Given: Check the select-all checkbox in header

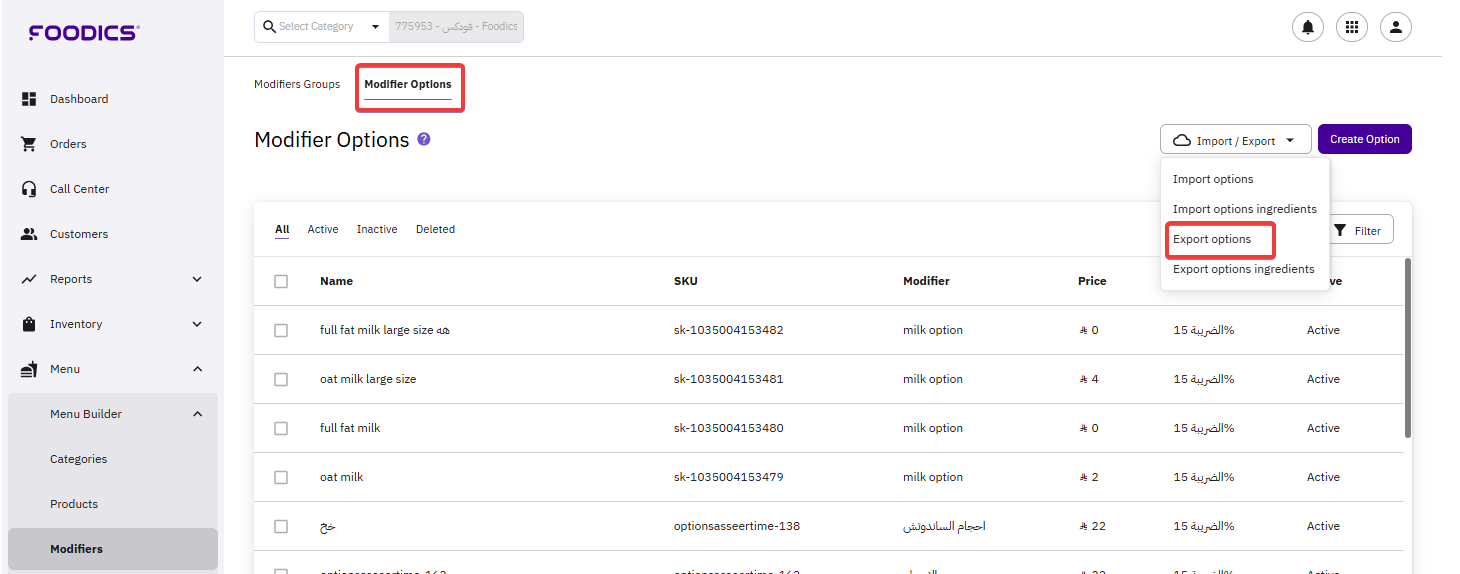Looking at the screenshot, I should click(281, 282).
